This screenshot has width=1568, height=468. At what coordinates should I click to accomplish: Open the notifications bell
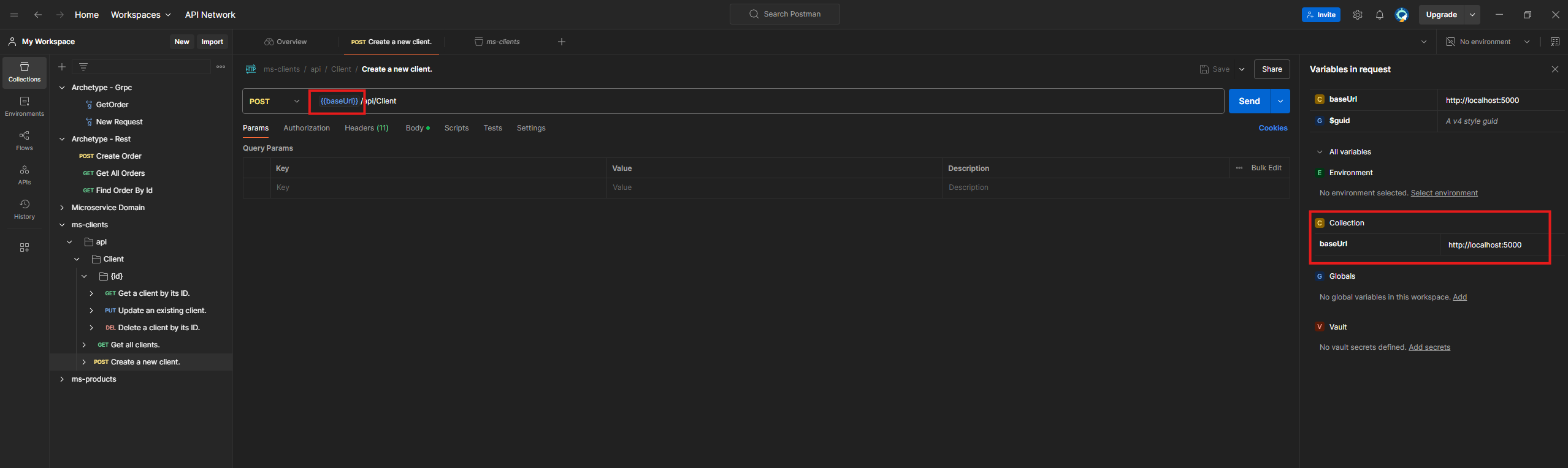1380,15
